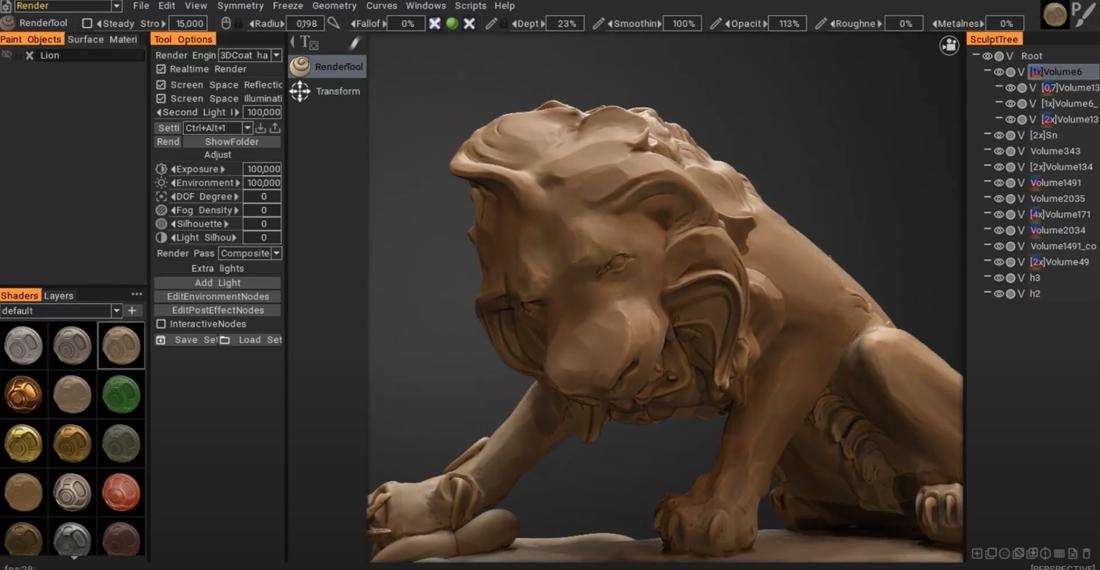Open the Shaders panel three-dots options
1100x570 pixels.
tap(137, 295)
